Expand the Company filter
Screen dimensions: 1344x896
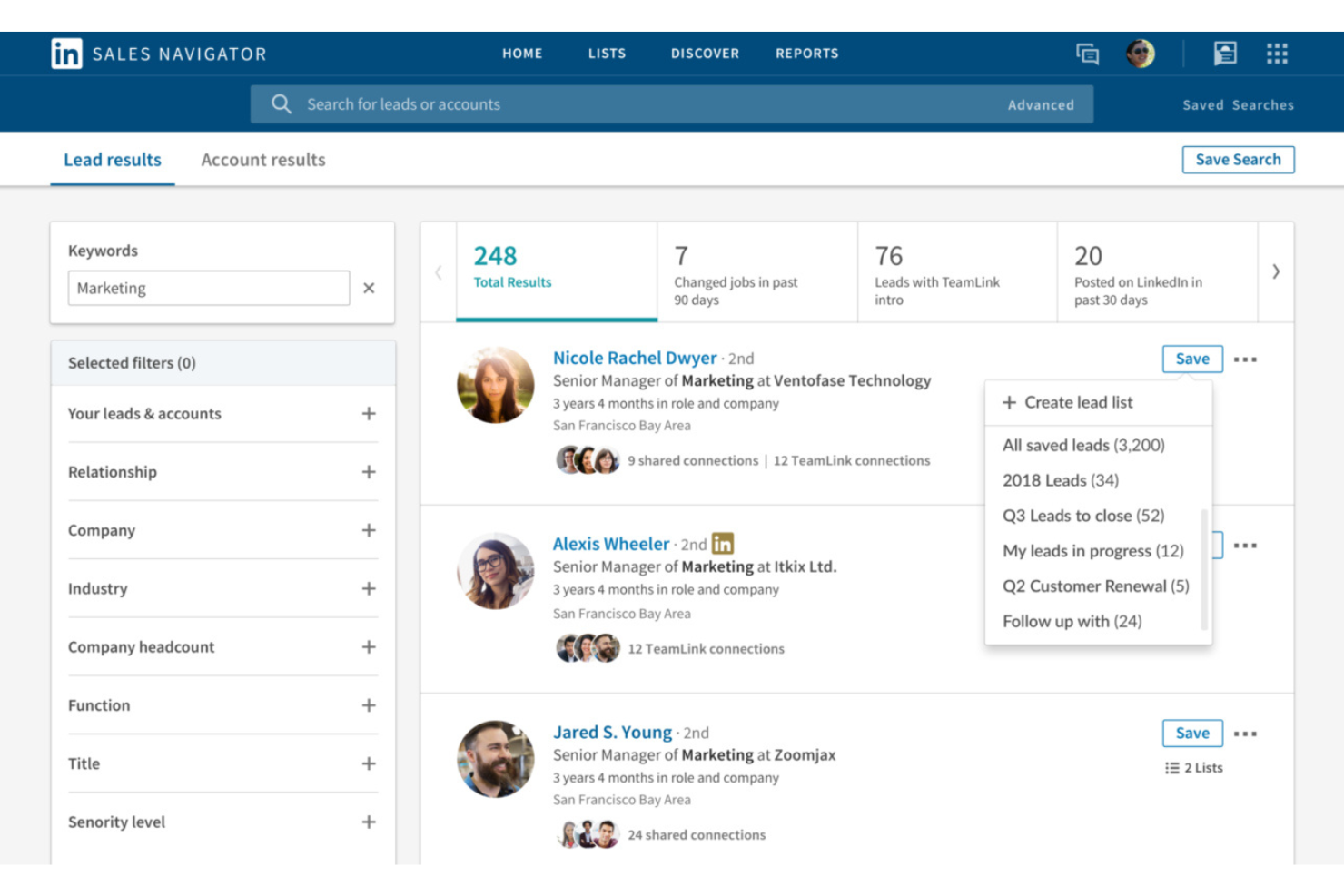point(369,530)
